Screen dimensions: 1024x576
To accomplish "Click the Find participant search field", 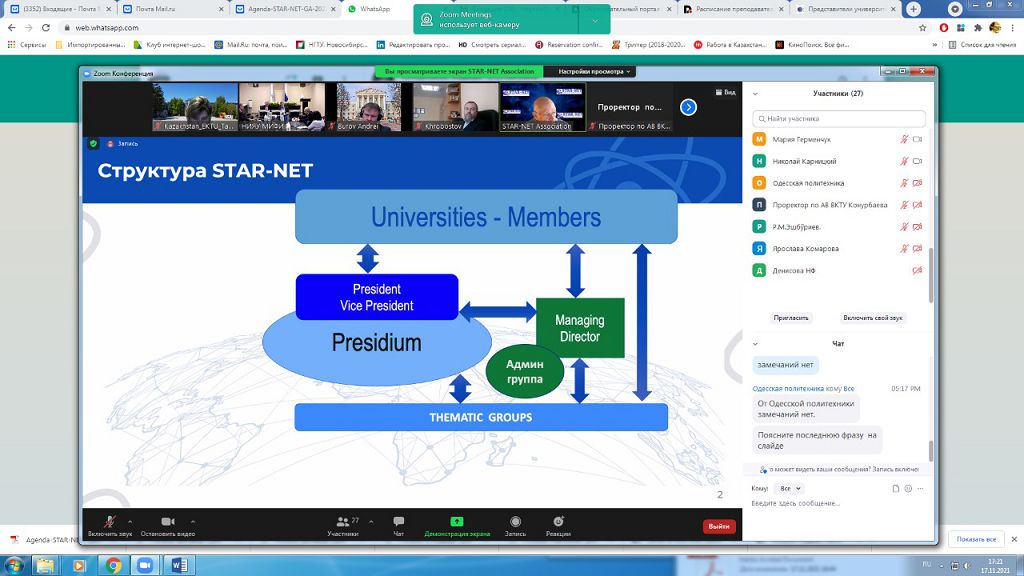I will (839, 118).
